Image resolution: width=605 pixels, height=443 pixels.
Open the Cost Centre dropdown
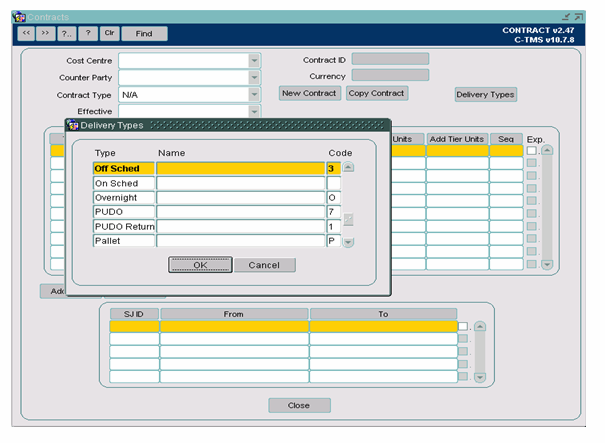(x=254, y=61)
